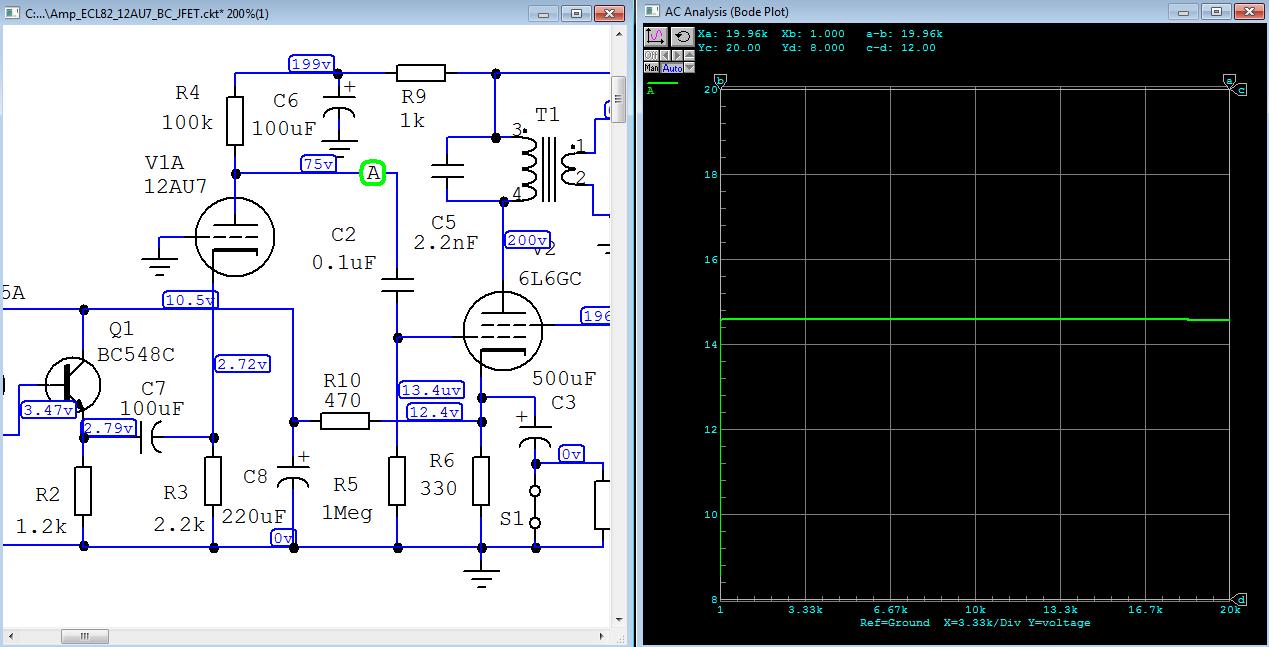Click the AC Analysis window title icon
The height and width of the screenshot is (647, 1269).
[x=652, y=11]
